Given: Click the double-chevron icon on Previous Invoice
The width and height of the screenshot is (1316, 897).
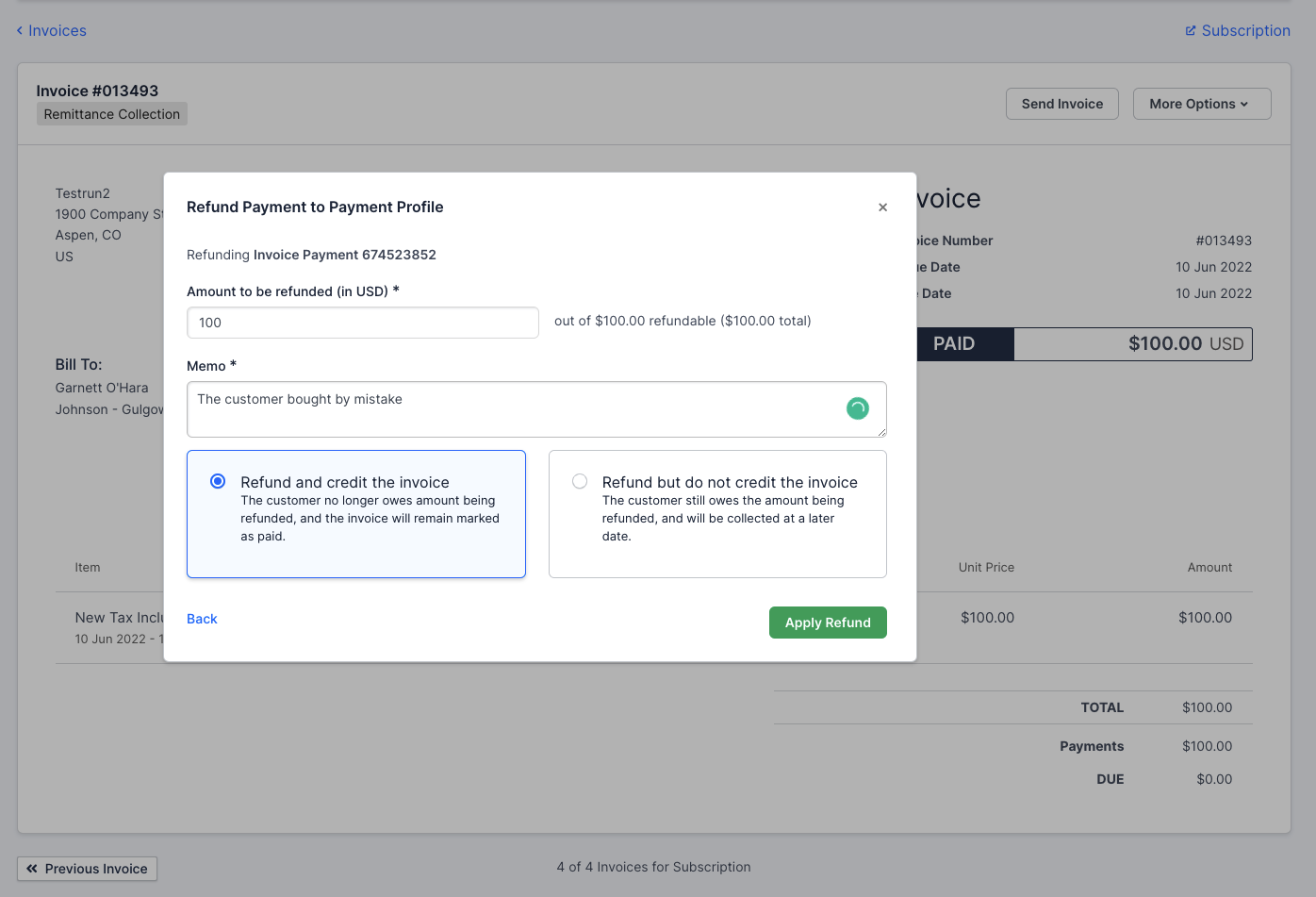Looking at the screenshot, I should pyautogui.click(x=32, y=869).
